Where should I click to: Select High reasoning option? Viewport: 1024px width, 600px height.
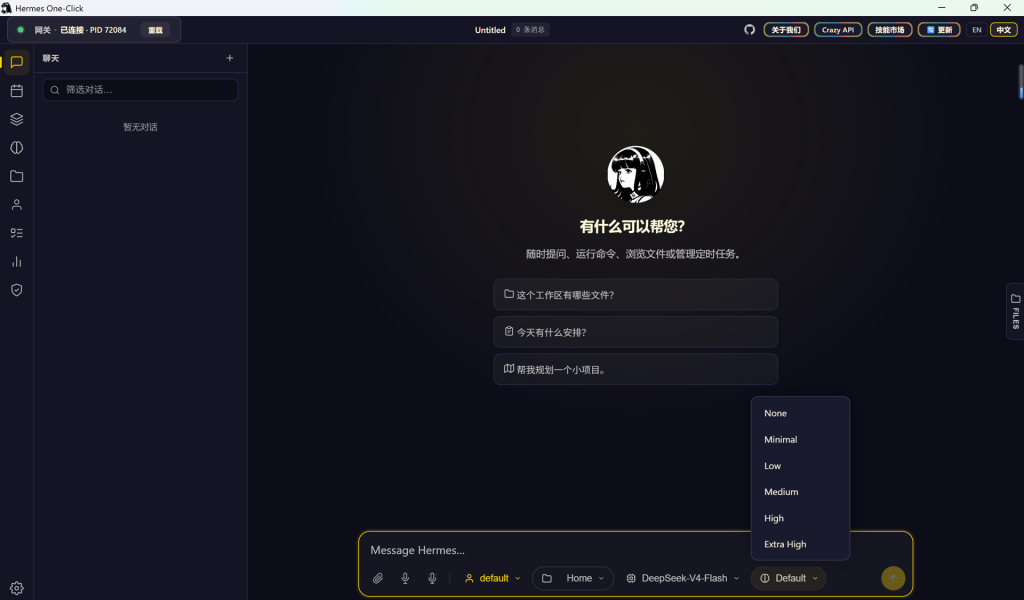(800, 518)
